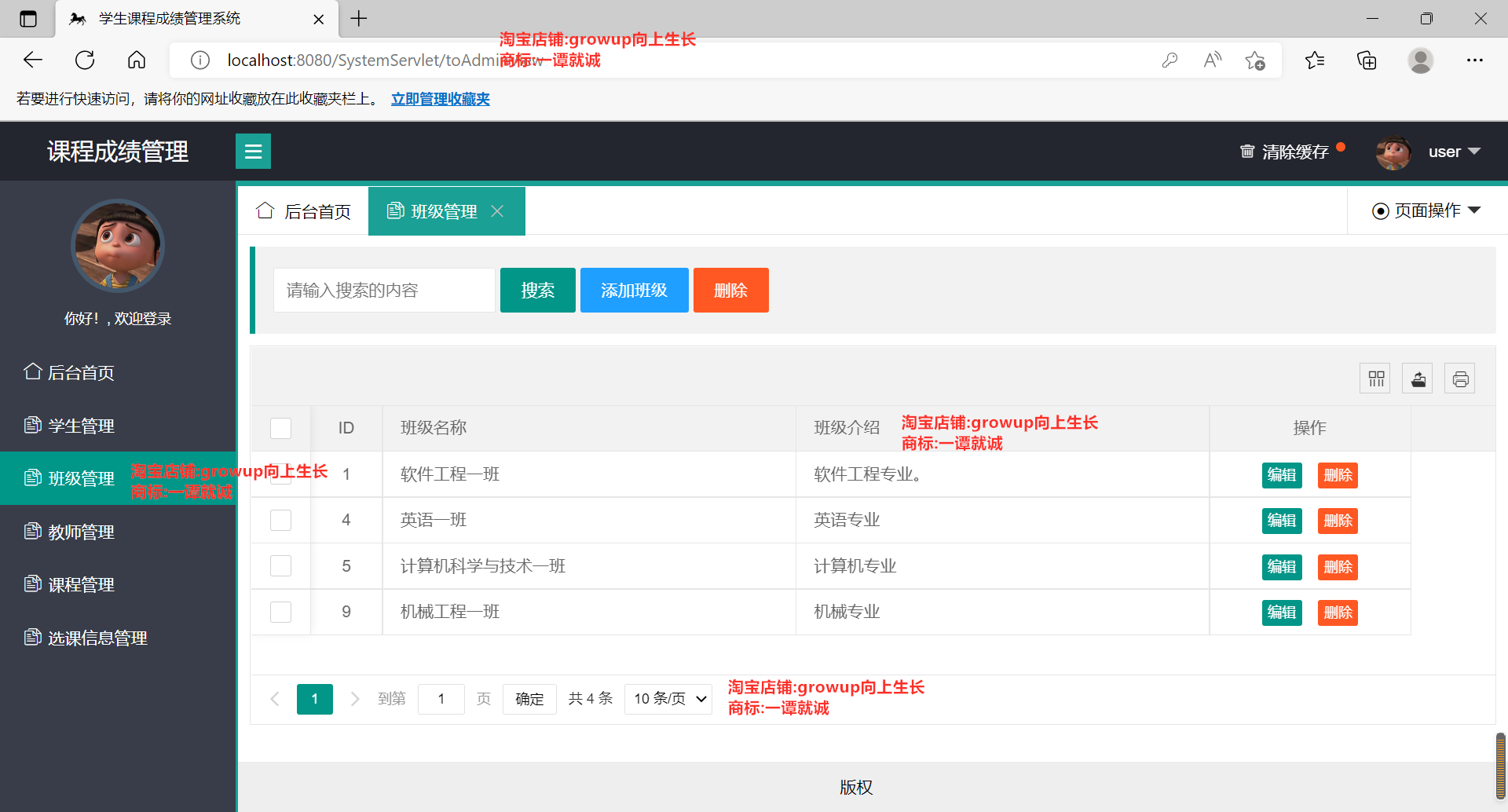Click 编辑 for 软件工程一班
Screen dimensions: 1508x812
pyautogui.click(x=1281, y=474)
